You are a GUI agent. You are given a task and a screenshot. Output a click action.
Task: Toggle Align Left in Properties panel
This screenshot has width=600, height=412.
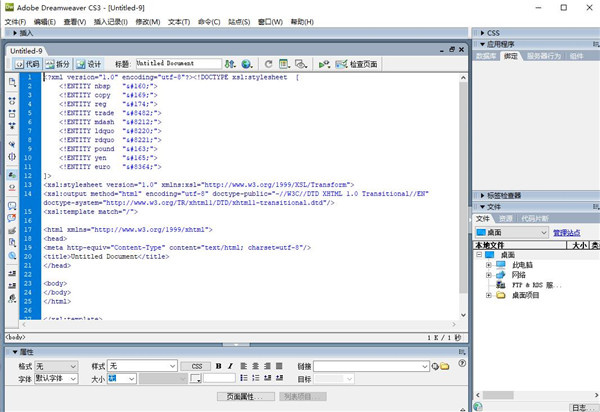[243, 366]
